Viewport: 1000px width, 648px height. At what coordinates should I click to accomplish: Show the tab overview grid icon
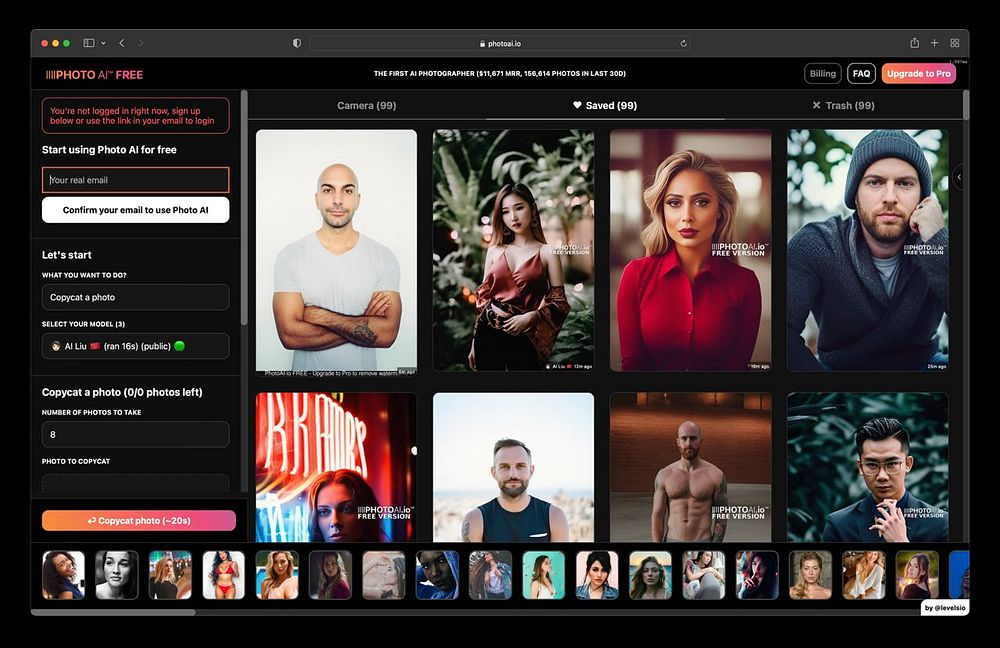tap(955, 43)
